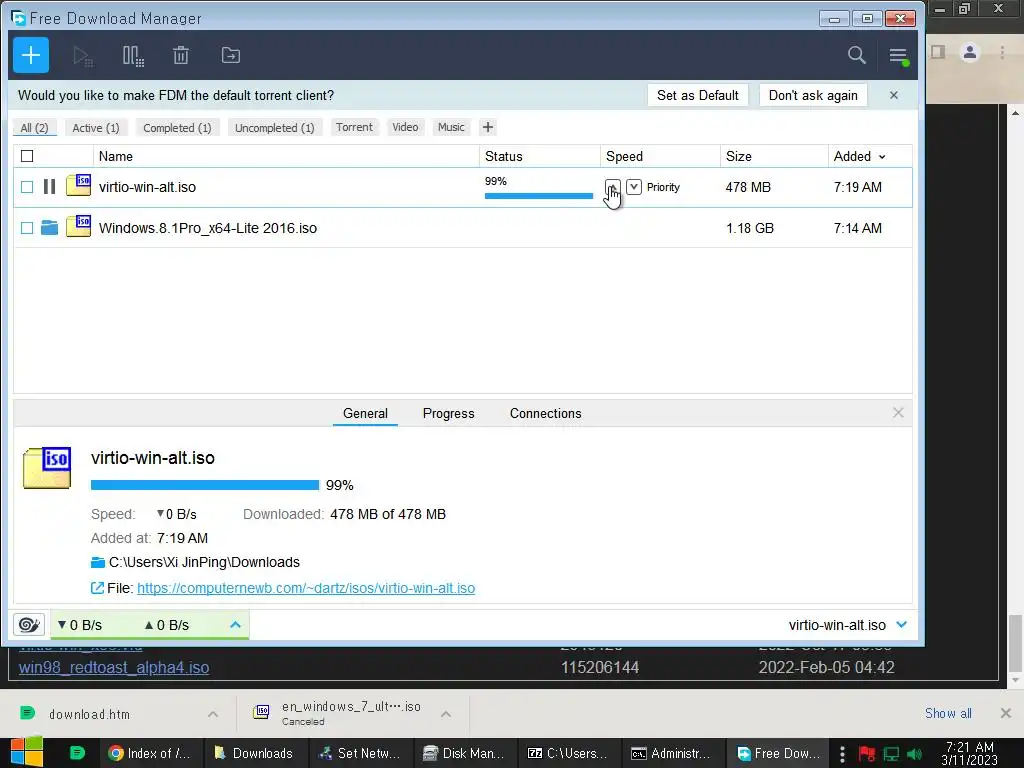Switch to the Connections details tab
The image size is (1024, 768).
pyautogui.click(x=545, y=413)
